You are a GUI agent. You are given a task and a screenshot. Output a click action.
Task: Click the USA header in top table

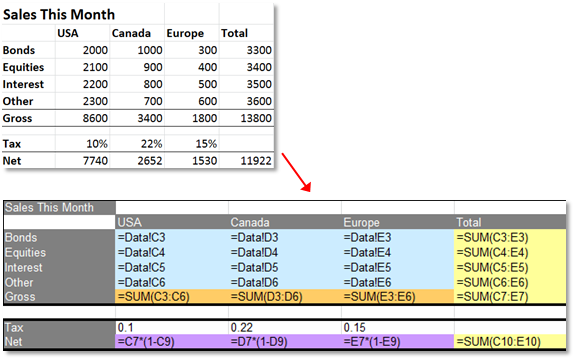(68, 33)
